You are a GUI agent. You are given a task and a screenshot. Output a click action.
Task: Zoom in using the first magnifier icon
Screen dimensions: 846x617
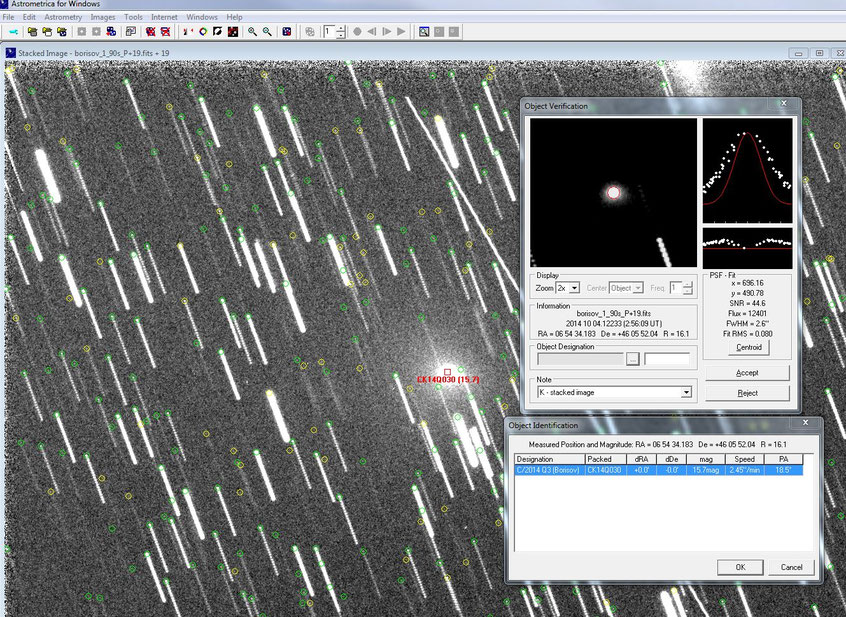tap(252, 32)
